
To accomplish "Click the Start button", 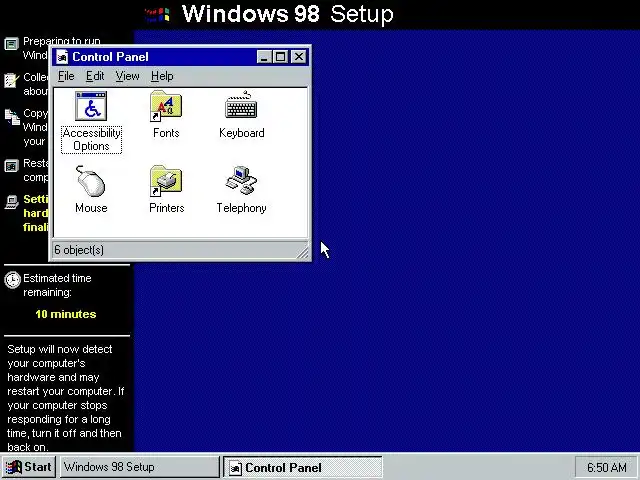I will pyautogui.click(x=29, y=467).
